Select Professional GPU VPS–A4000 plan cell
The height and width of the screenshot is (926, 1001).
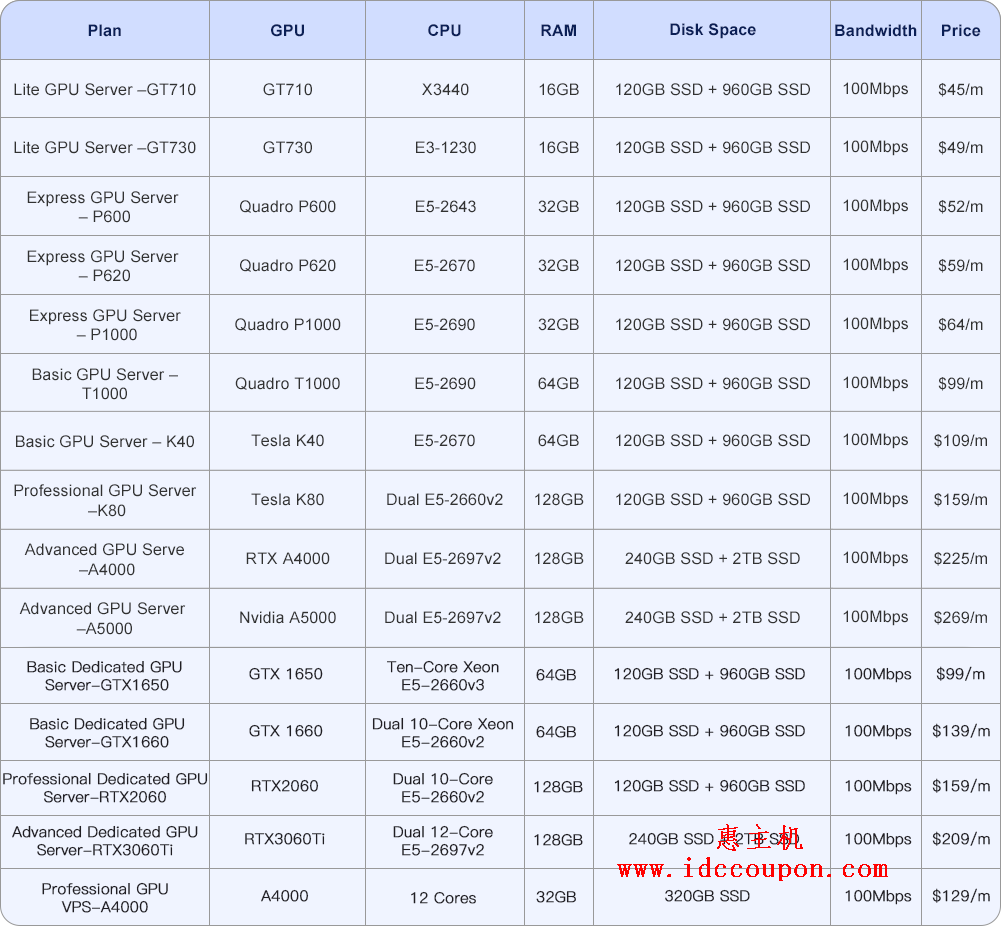105,897
